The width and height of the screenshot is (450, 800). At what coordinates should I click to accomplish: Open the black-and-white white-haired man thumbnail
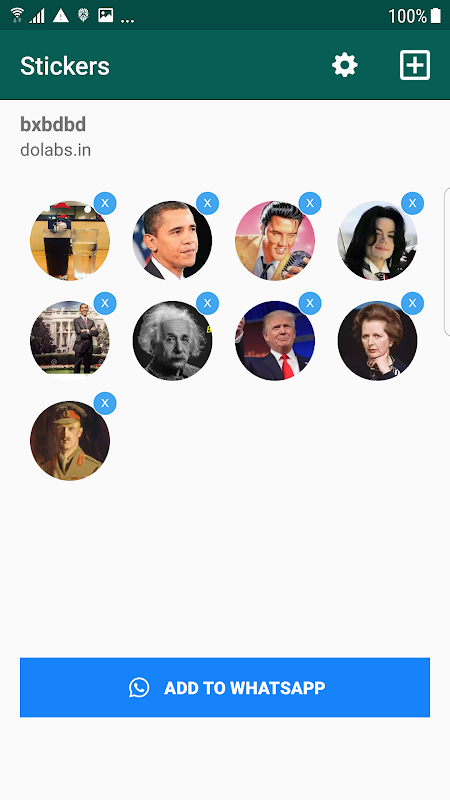[x=172, y=340]
